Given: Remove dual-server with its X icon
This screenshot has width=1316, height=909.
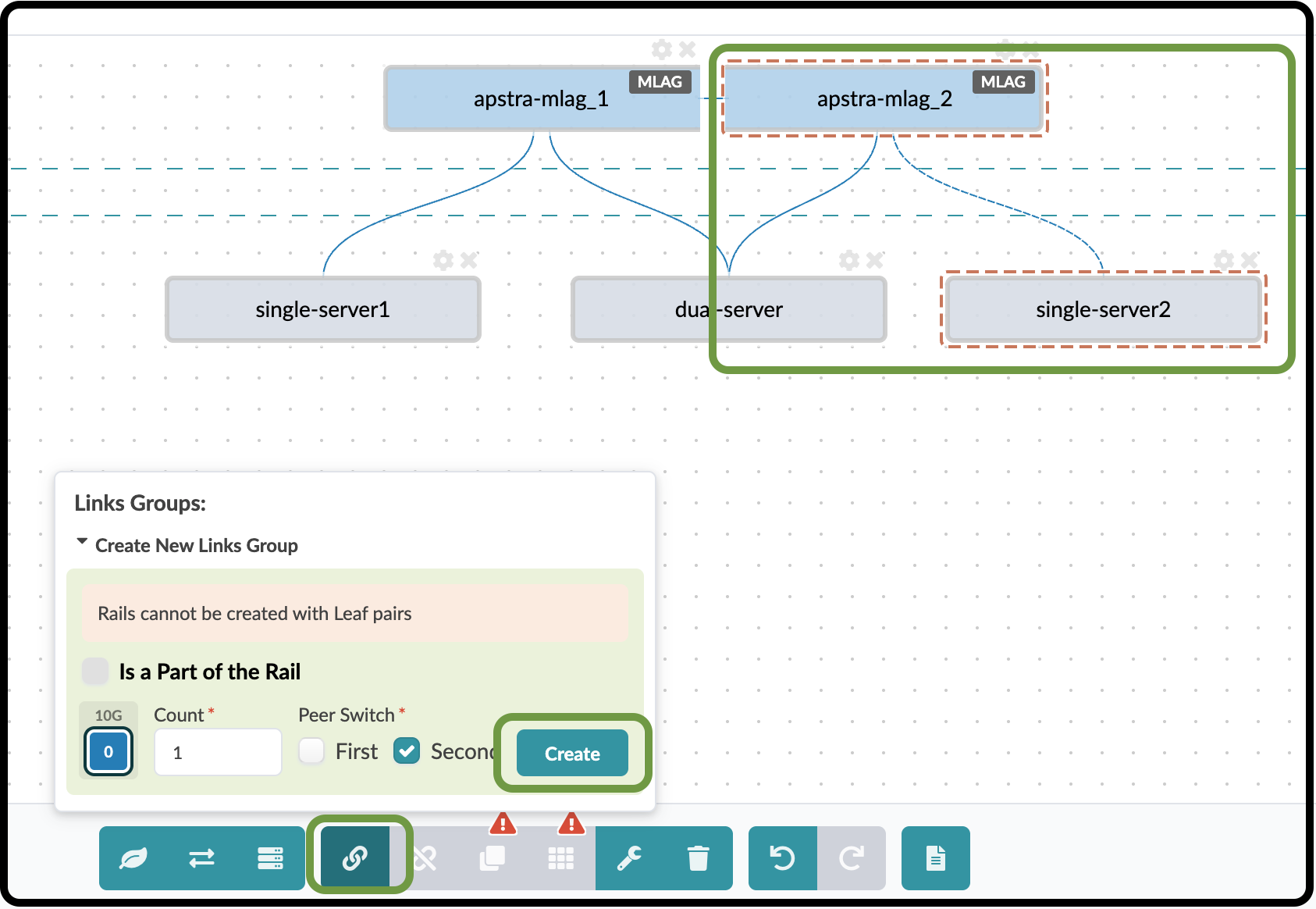Looking at the screenshot, I should [x=874, y=260].
